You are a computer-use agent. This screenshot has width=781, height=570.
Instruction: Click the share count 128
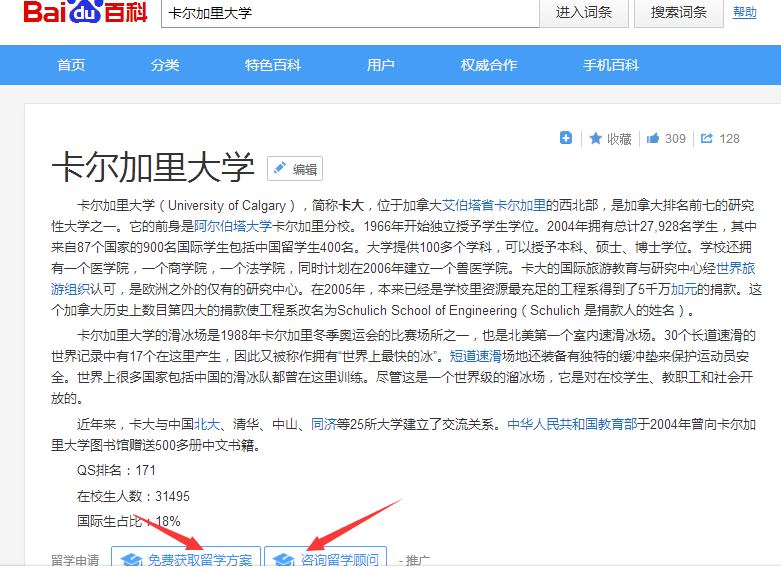[730, 139]
